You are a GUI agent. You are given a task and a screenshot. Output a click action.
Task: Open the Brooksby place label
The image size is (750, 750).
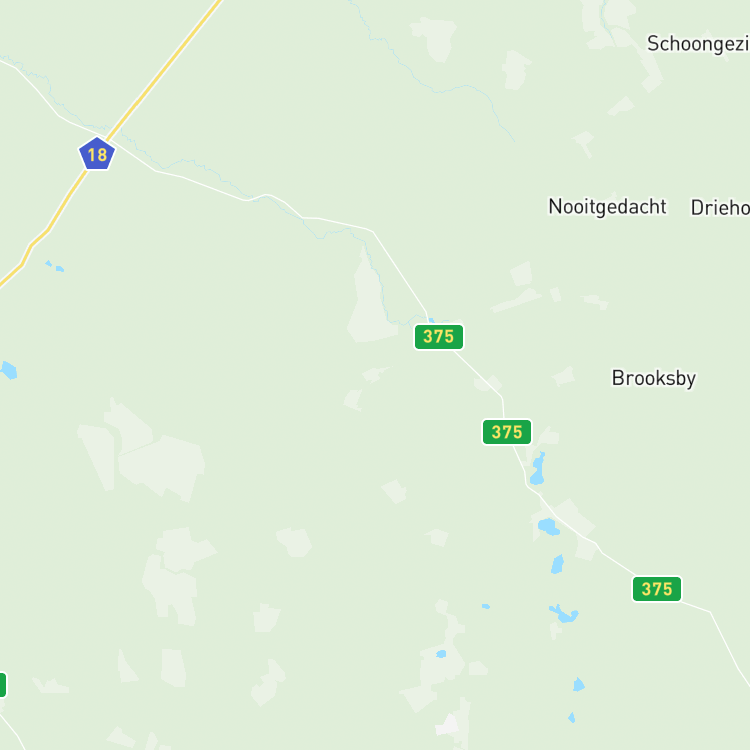[654, 378]
